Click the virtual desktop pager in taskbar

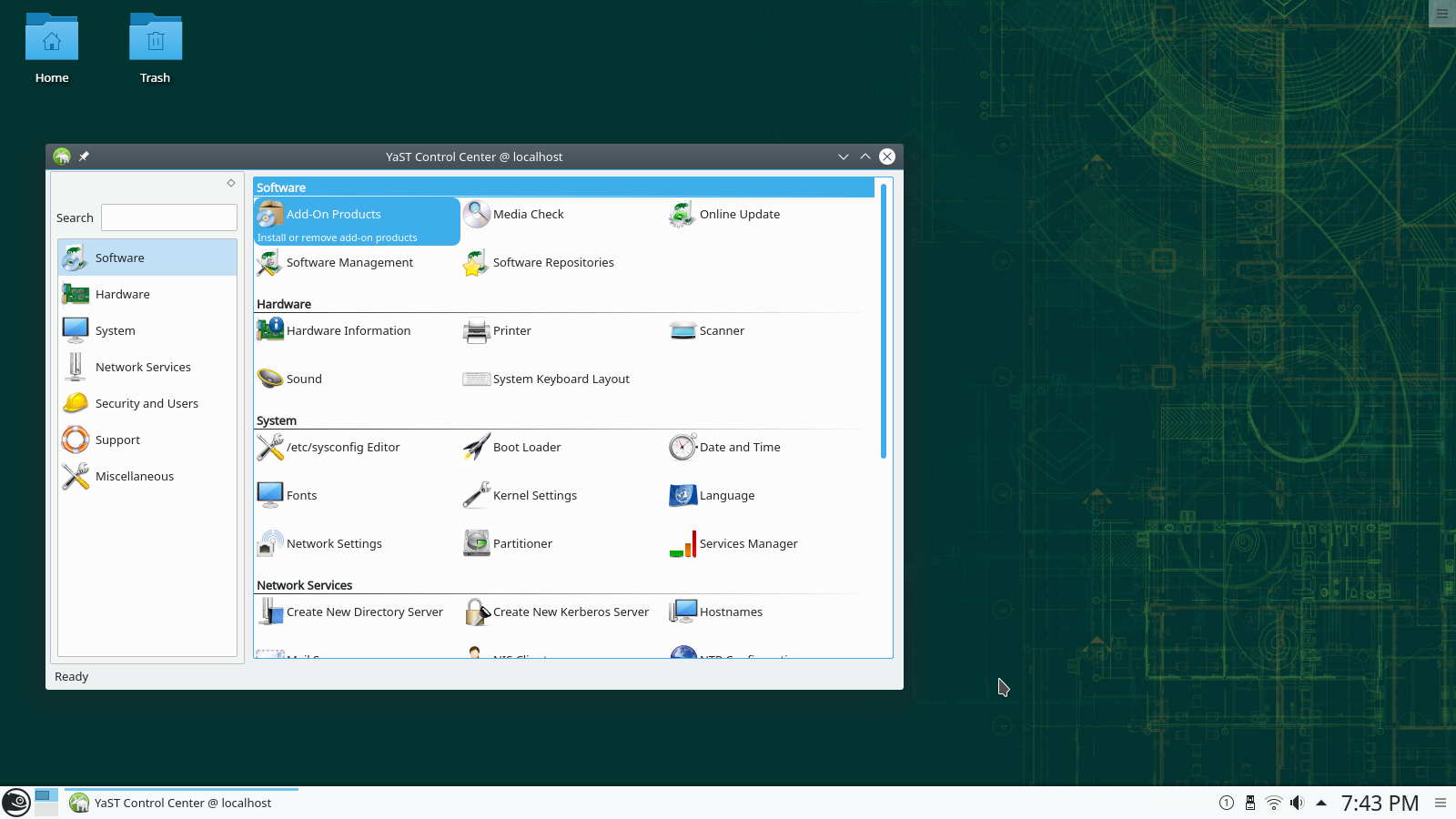[46, 803]
